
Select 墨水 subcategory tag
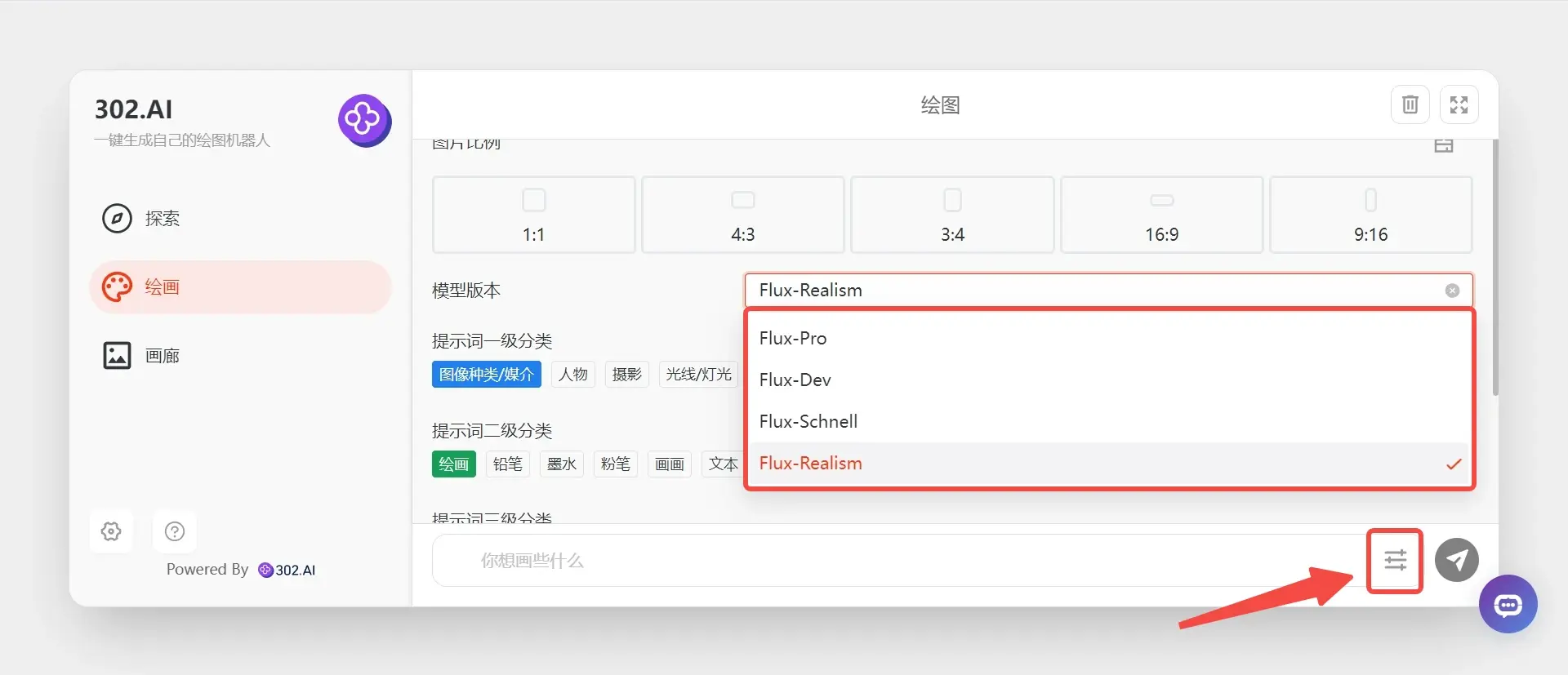[562, 464]
